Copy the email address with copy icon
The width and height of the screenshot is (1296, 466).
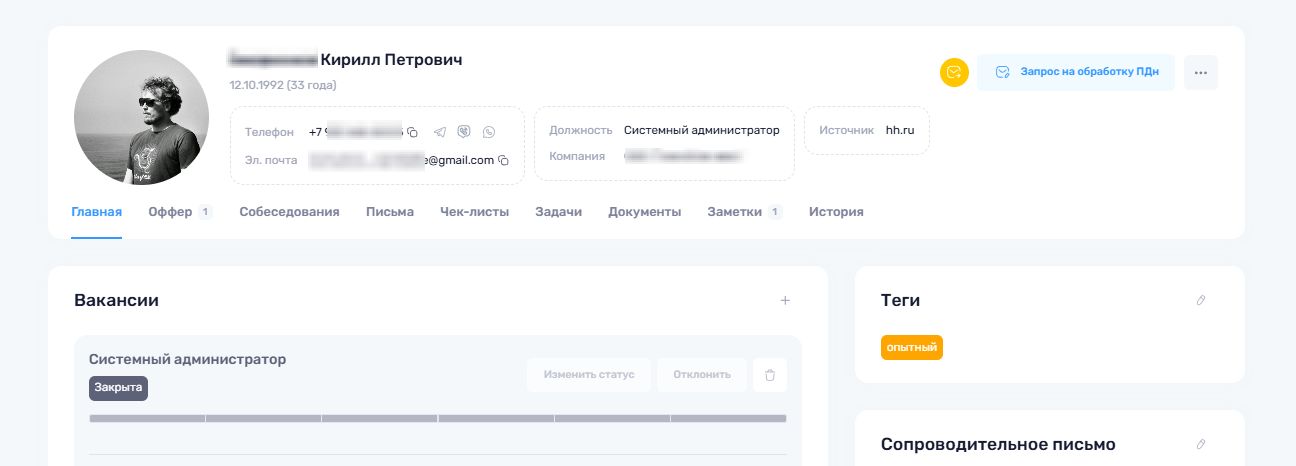tap(504, 160)
